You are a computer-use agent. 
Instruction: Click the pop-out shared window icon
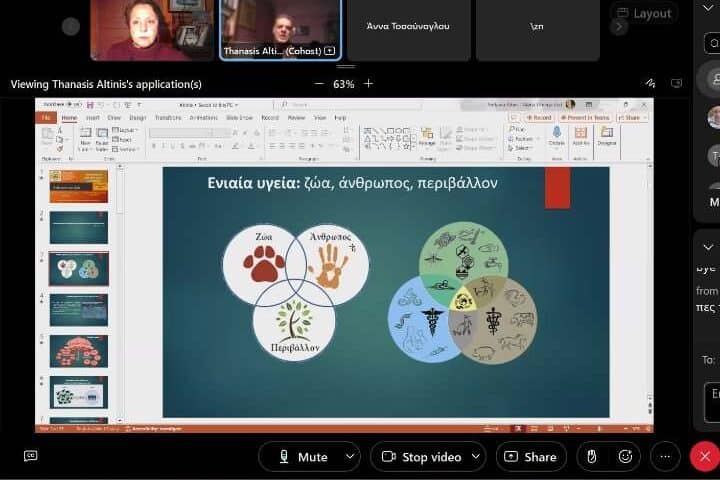point(676,83)
